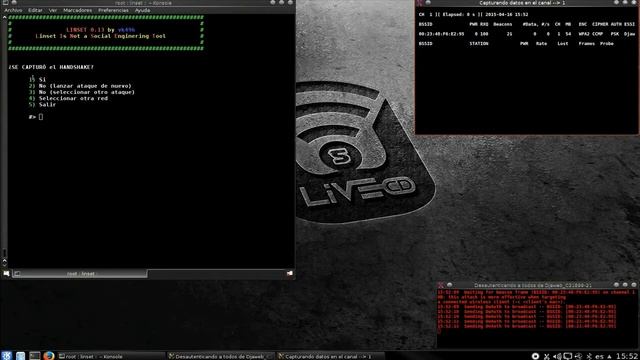Click in the Konsole prompt input line

coord(41,117)
